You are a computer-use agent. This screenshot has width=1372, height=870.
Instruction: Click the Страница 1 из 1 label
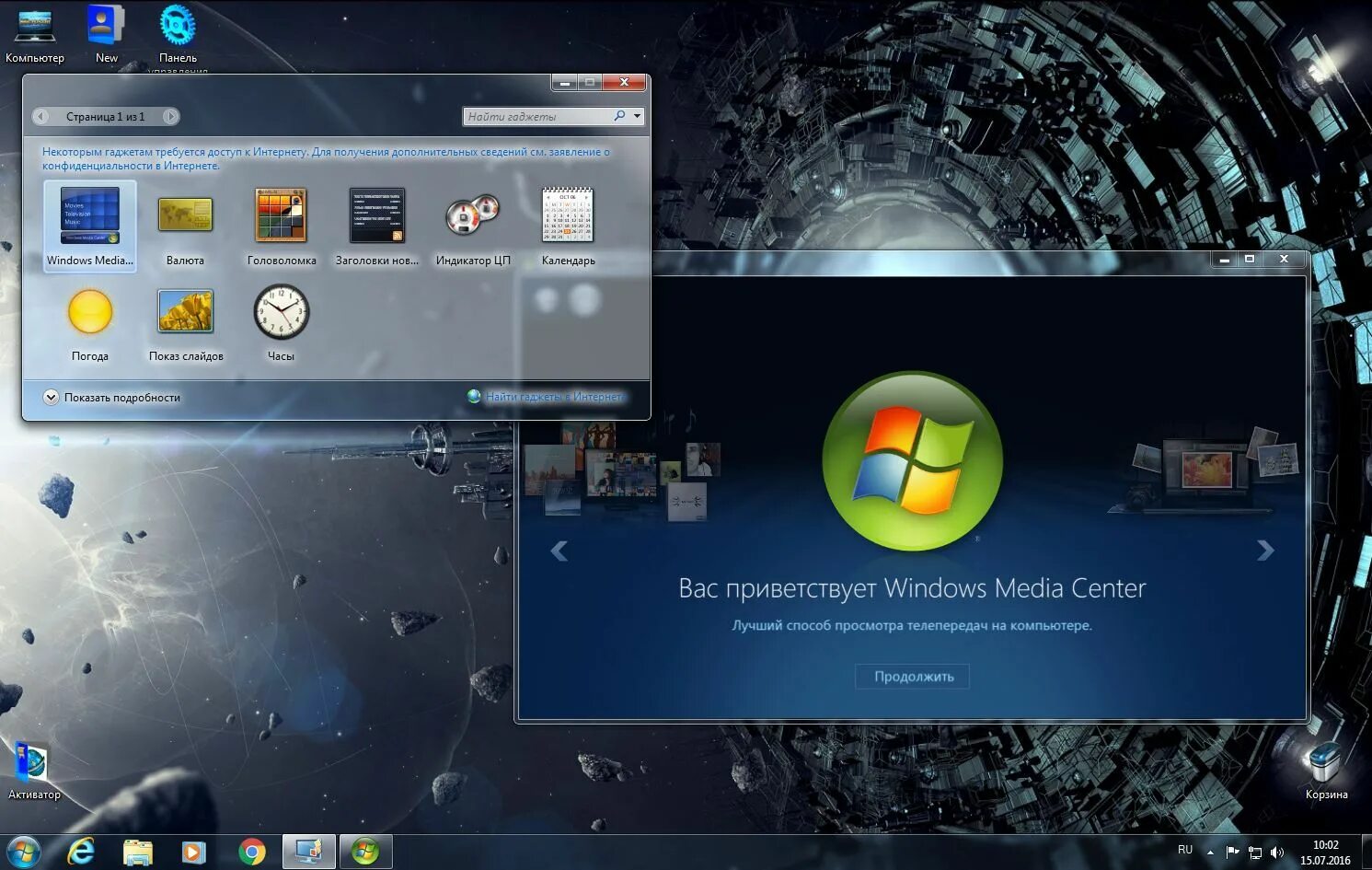[105, 116]
